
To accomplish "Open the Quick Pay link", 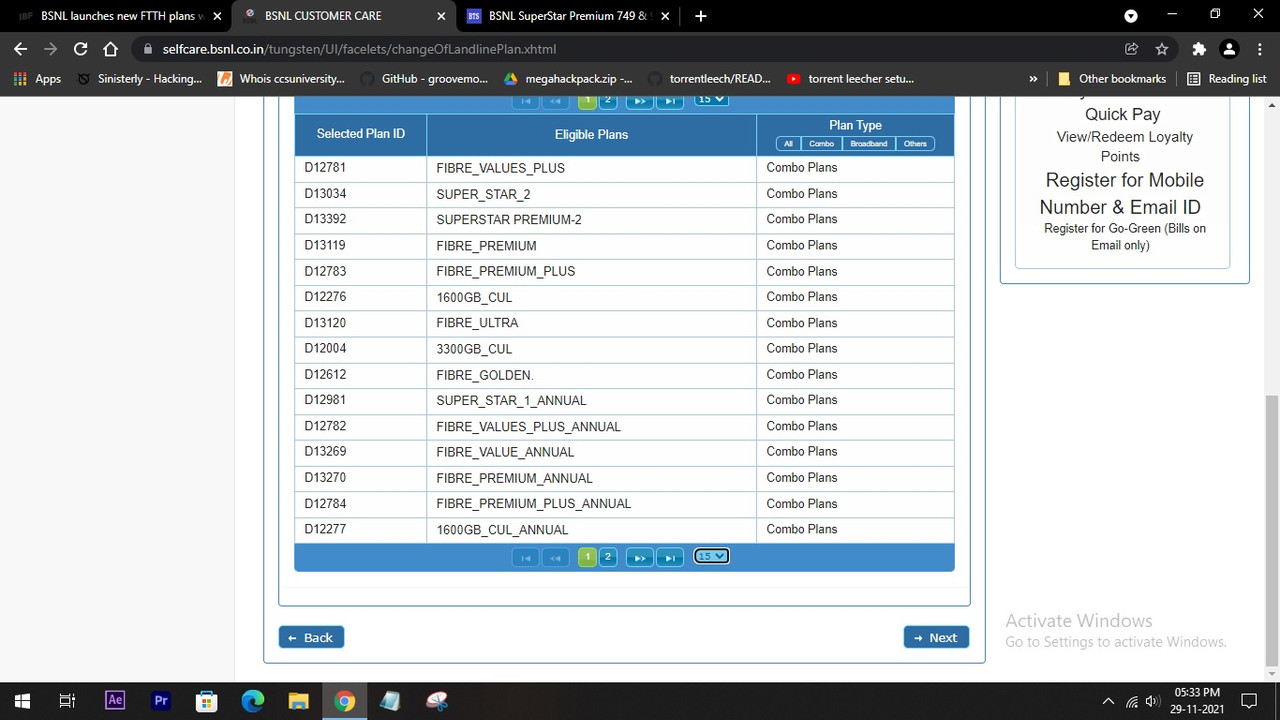I will [1122, 114].
